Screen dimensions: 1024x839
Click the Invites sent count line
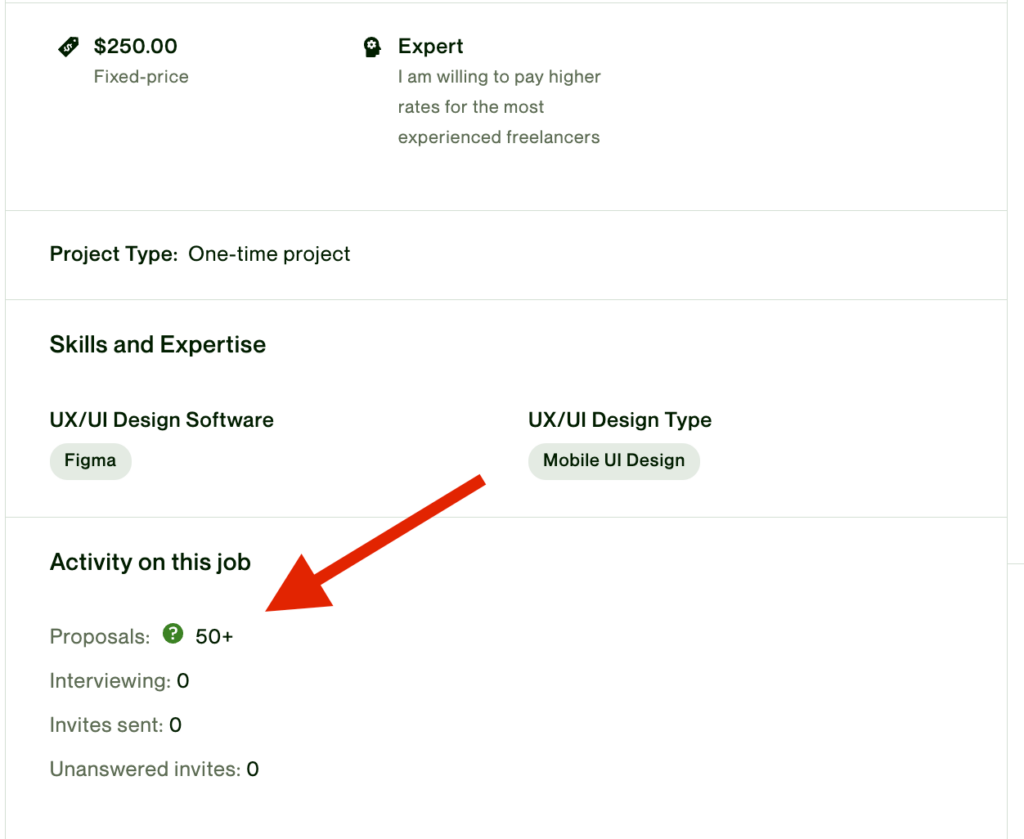pyautogui.click(x=115, y=725)
